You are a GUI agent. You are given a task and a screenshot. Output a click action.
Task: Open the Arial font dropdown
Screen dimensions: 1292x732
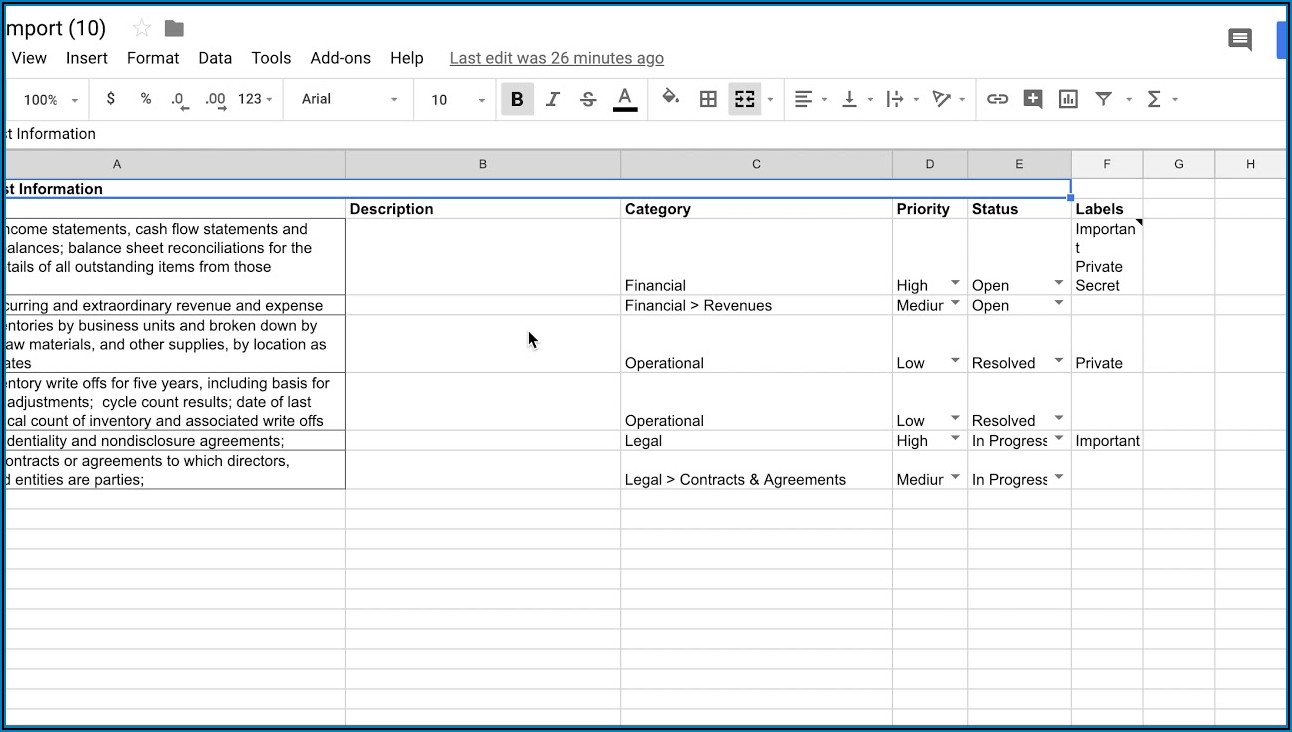pos(349,99)
